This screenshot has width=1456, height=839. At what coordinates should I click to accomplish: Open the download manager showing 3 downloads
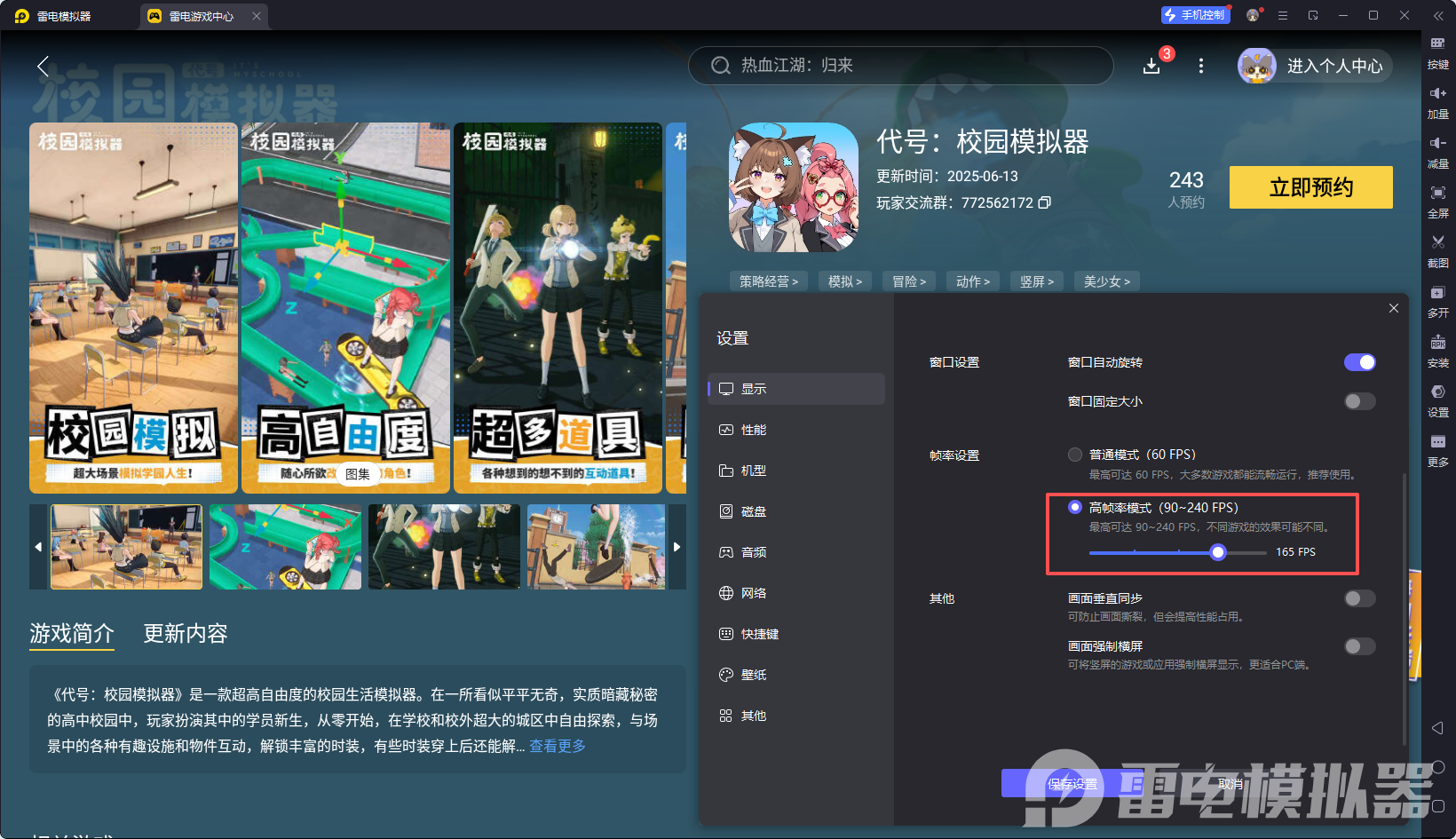pyautogui.click(x=1151, y=65)
